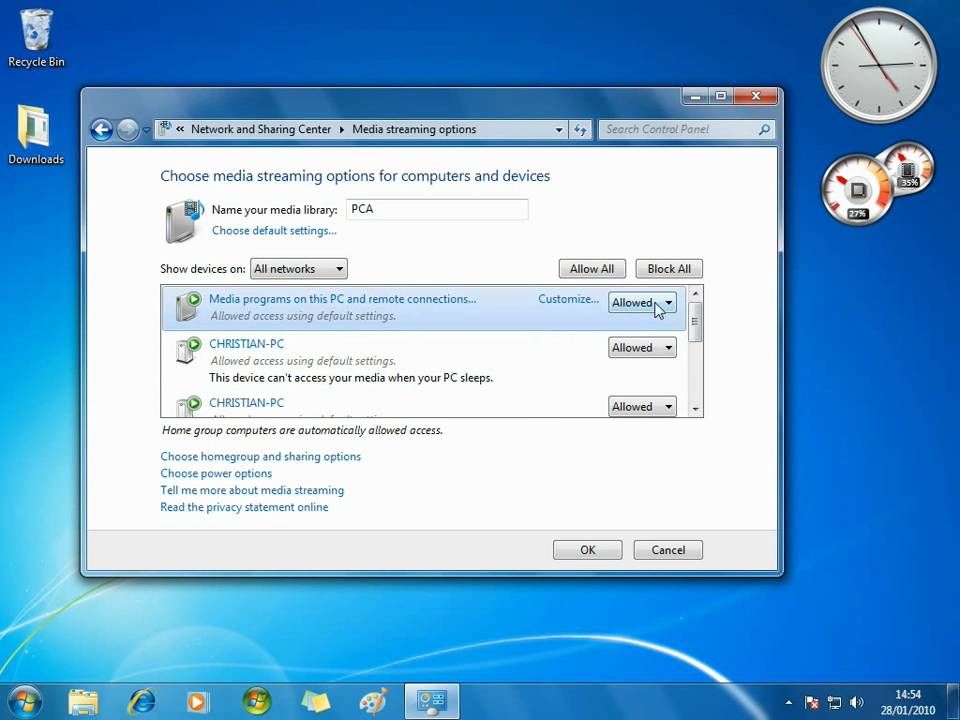Click the Action Center flag tray icon
Image resolution: width=960 pixels, height=720 pixels.
tap(812, 702)
